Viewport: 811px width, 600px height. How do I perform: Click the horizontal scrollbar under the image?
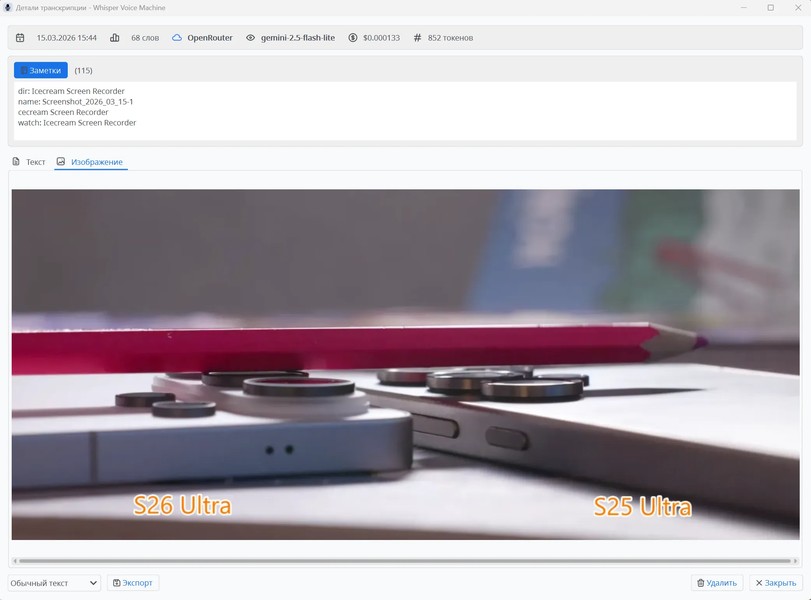pos(405,561)
